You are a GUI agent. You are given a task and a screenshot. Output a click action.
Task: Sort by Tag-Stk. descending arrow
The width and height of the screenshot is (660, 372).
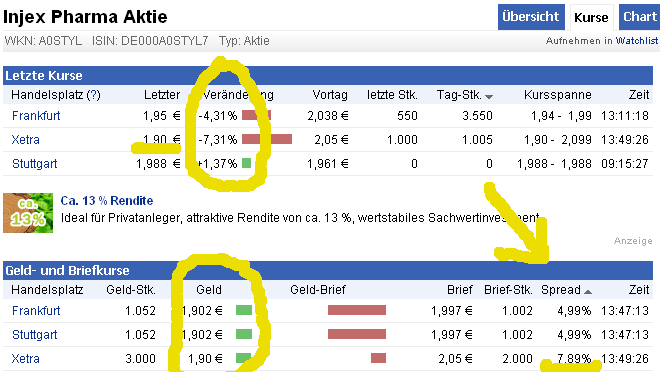click(489, 97)
